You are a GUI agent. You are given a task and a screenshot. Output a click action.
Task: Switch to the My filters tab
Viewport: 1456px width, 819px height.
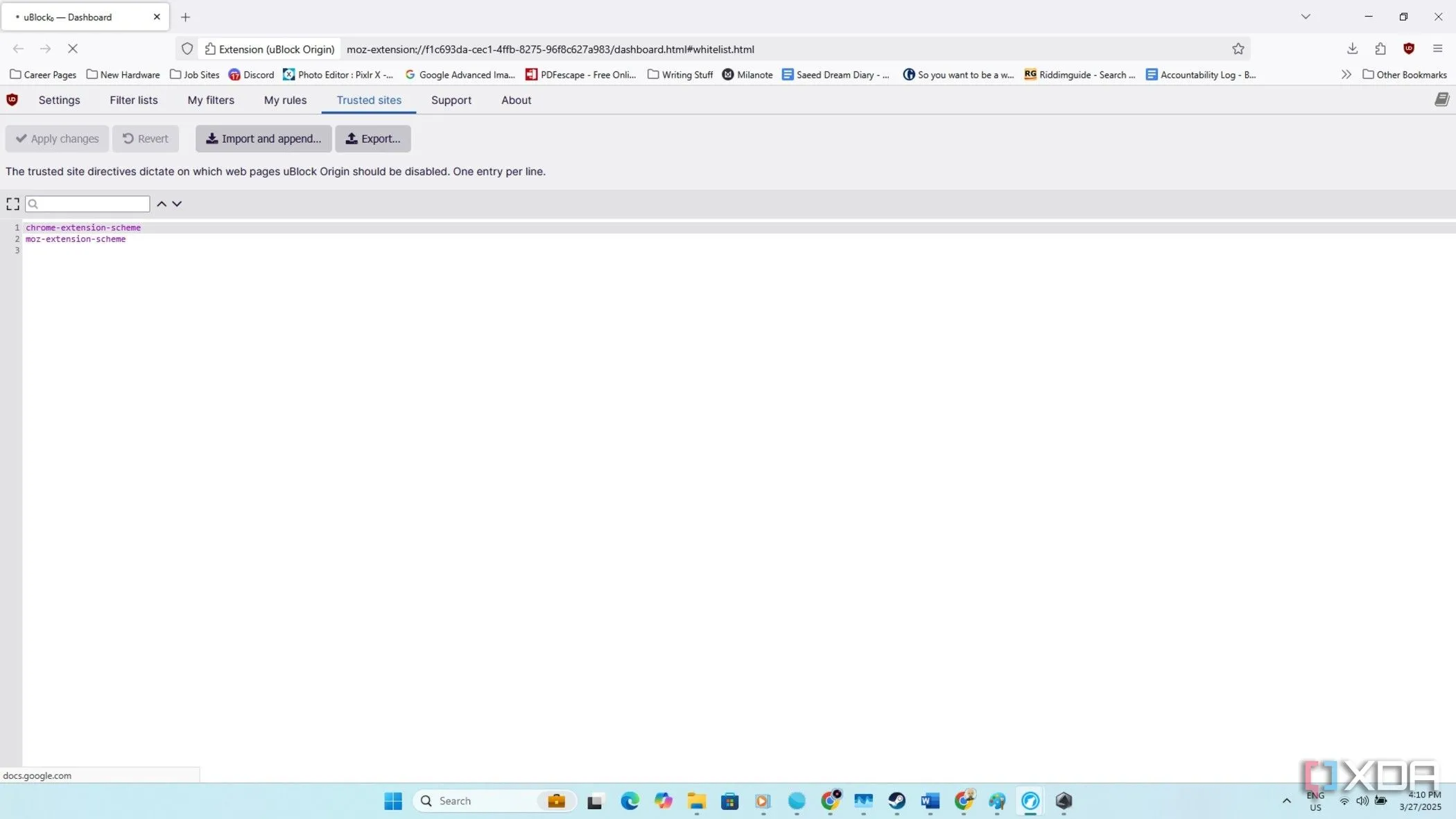point(211,100)
